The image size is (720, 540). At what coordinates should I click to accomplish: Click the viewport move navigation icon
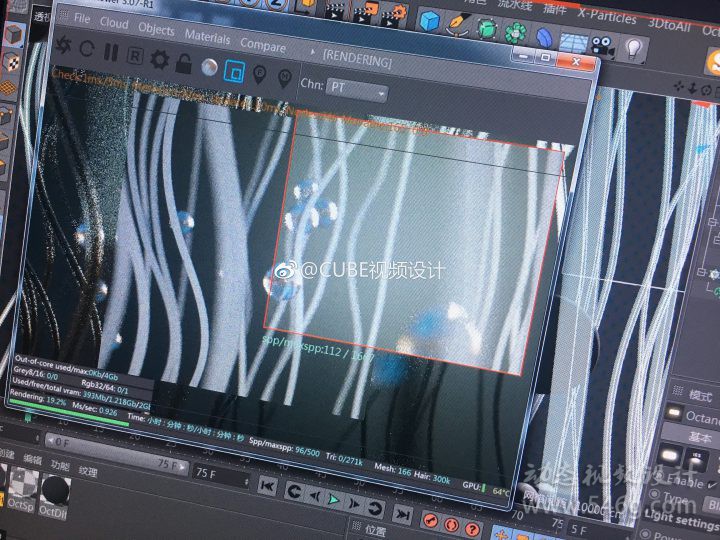tap(678, 86)
